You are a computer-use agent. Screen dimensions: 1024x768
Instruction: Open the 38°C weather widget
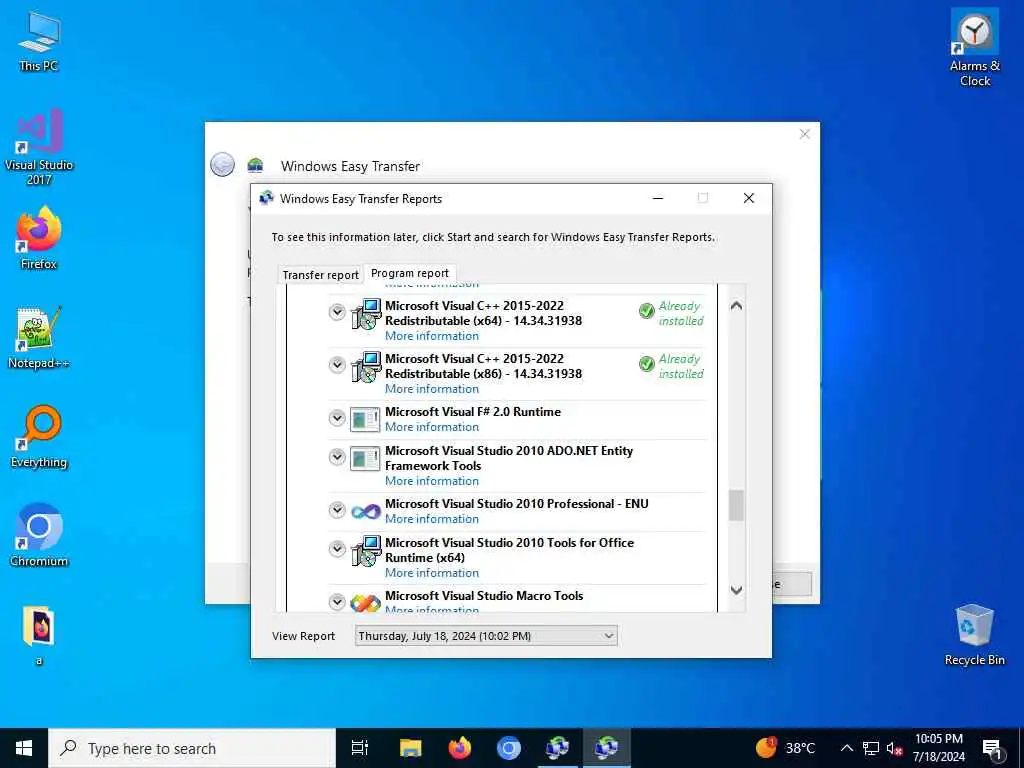pos(786,748)
